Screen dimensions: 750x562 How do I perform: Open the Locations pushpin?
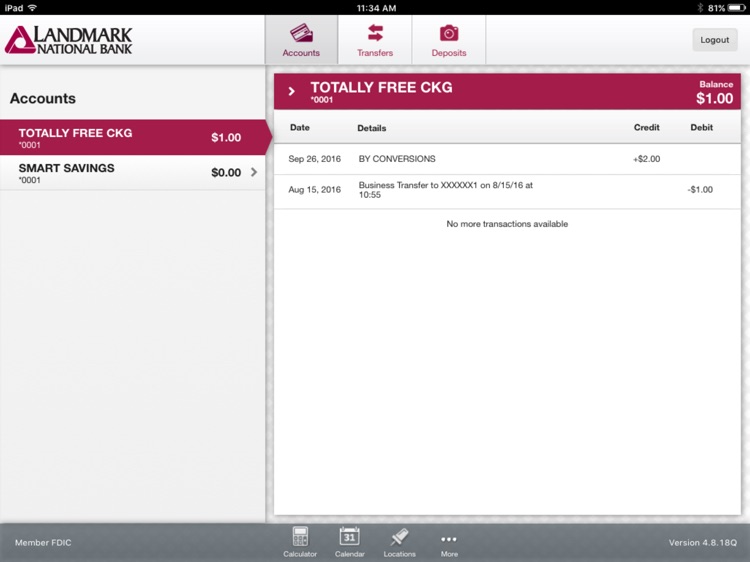click(x=399, y=542)
